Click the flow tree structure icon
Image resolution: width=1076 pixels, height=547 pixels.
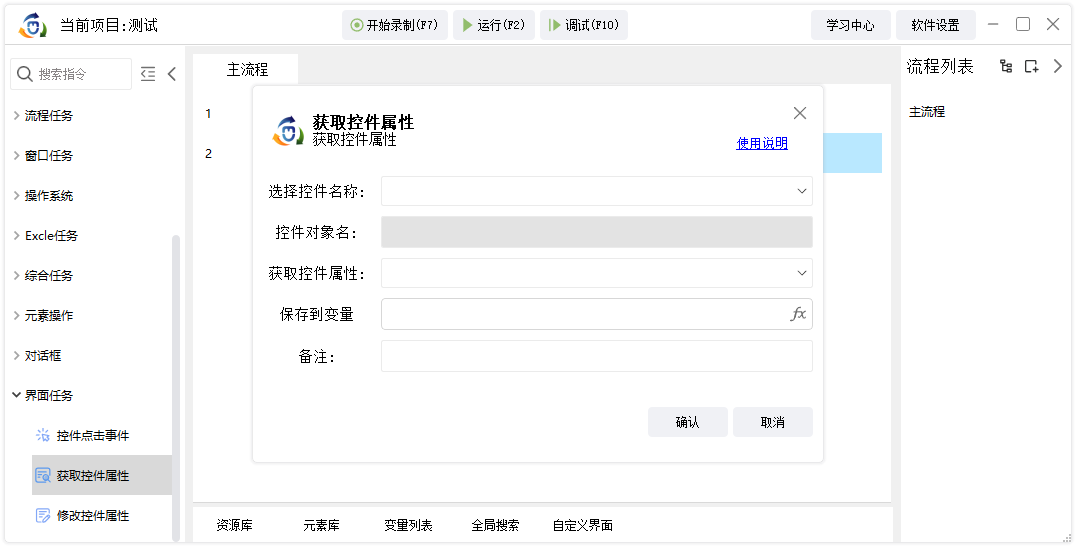[1006, 66]
